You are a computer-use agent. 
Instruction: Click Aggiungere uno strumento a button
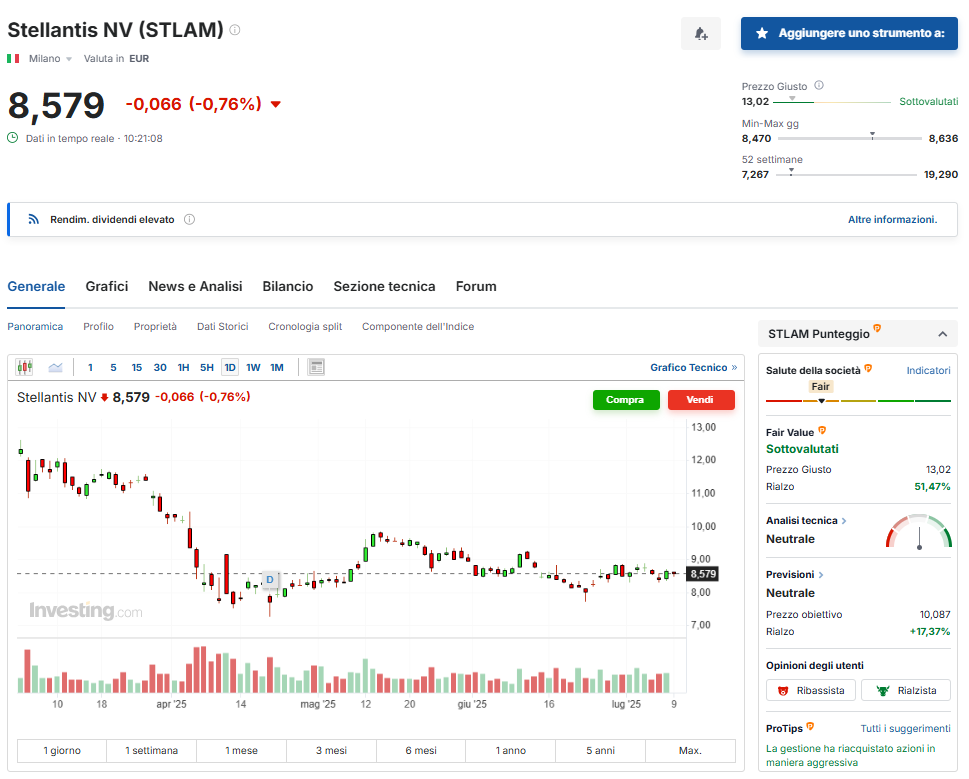849,33
